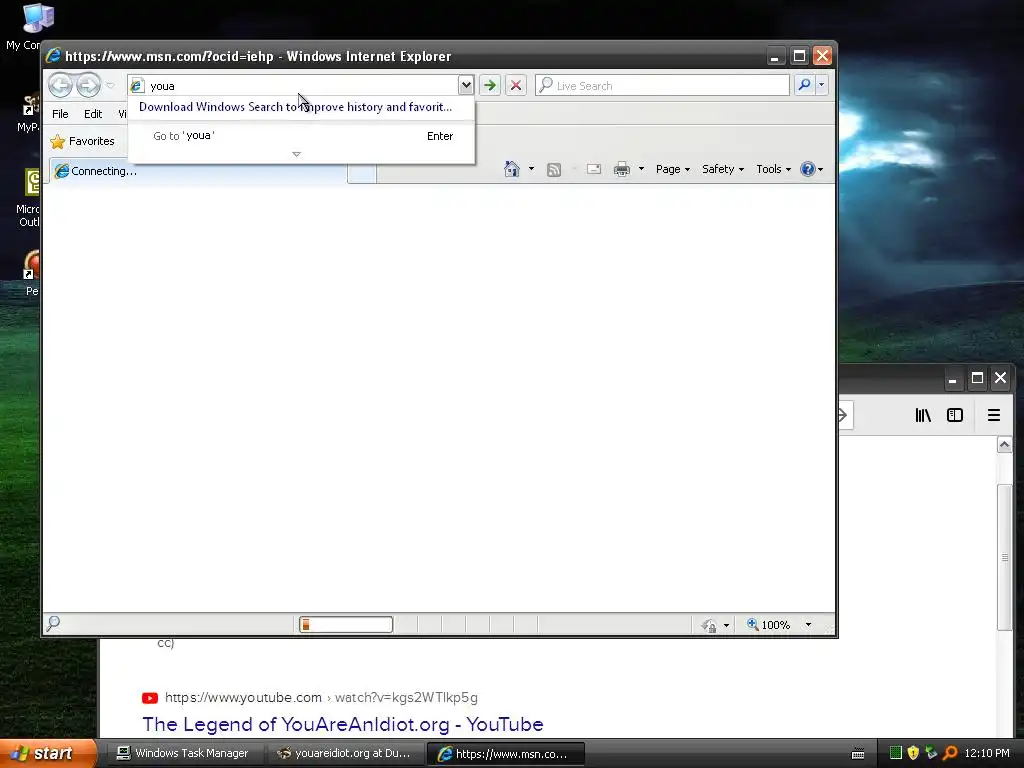Click the Print icon
The height and width of the screenshot is (768, 1024).
click(622, 169)
